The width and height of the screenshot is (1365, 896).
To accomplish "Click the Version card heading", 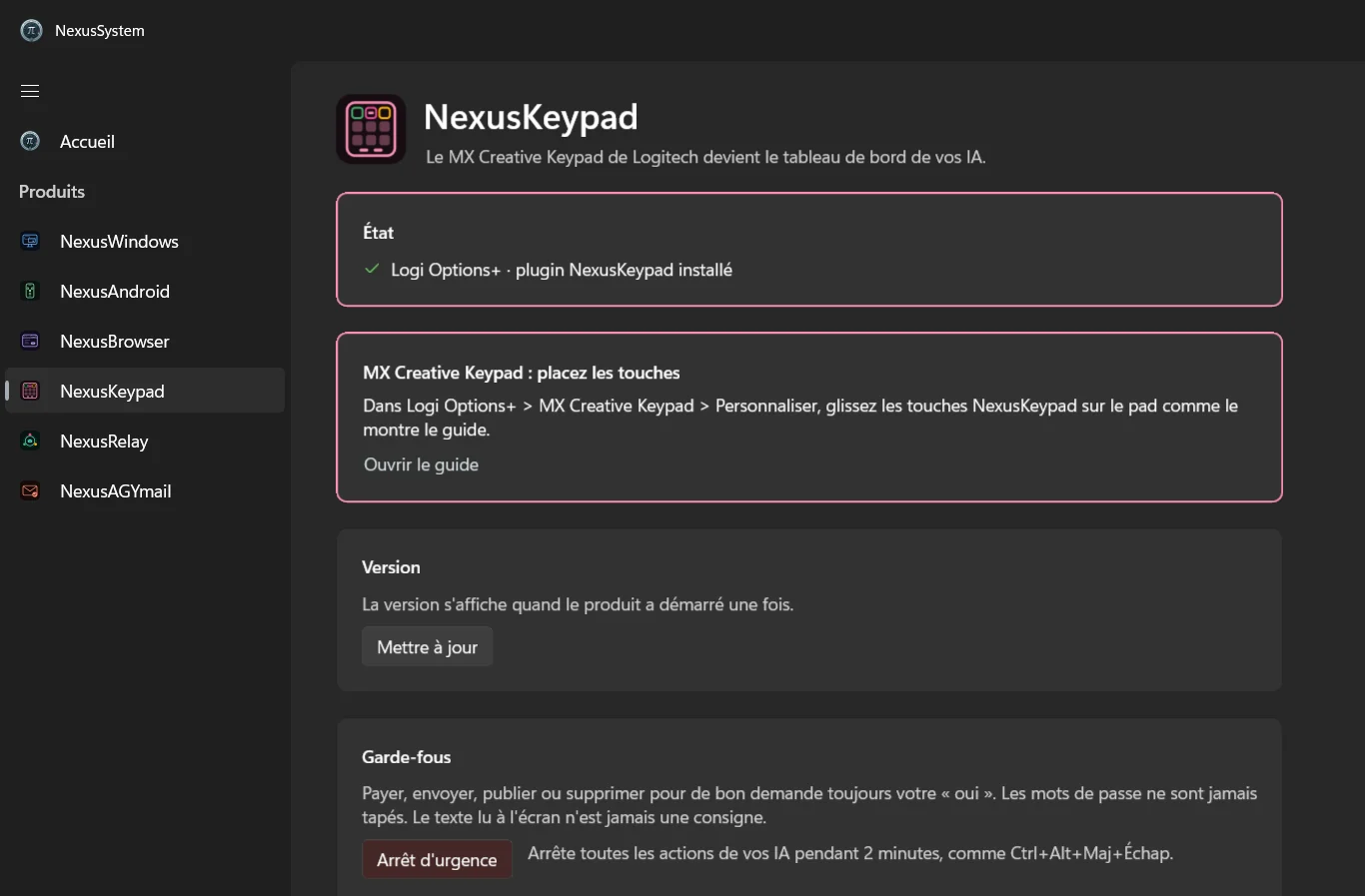I will point(391,566).
